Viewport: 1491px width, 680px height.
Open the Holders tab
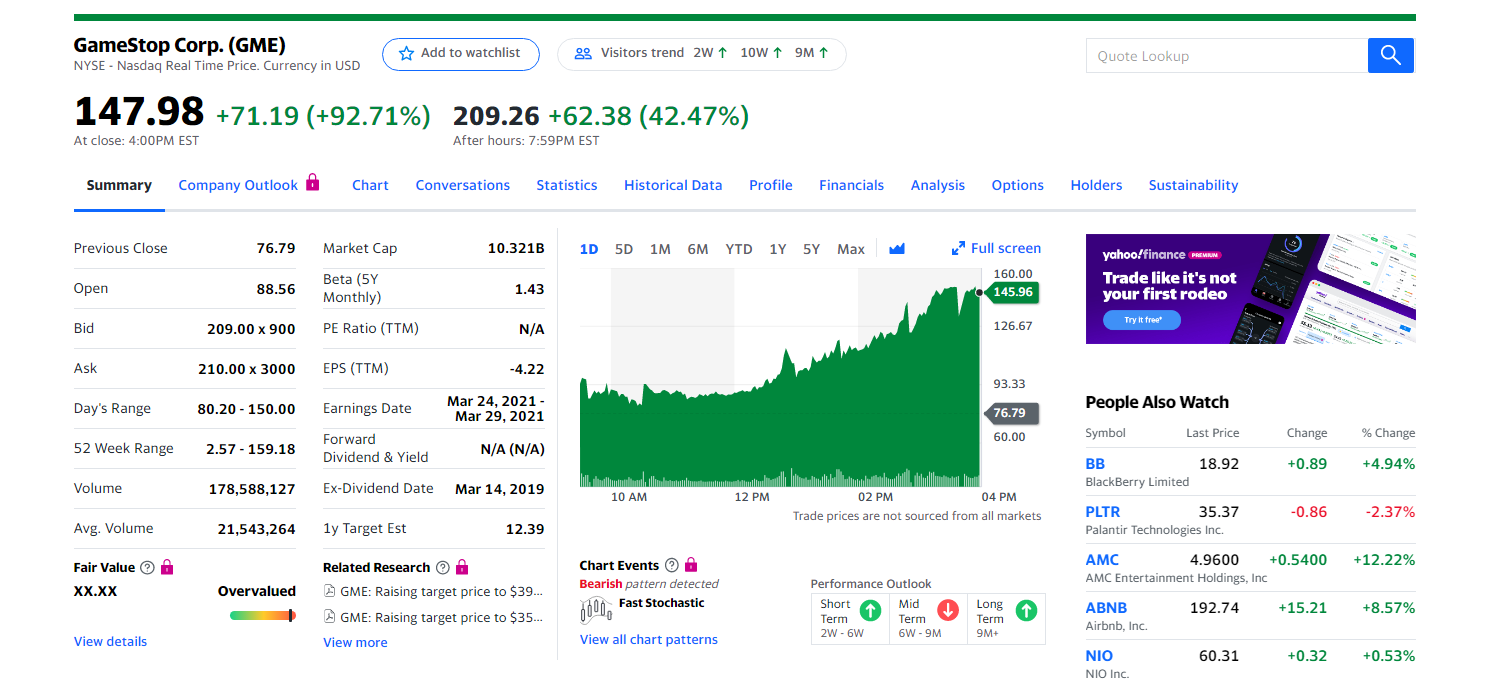1097,185
